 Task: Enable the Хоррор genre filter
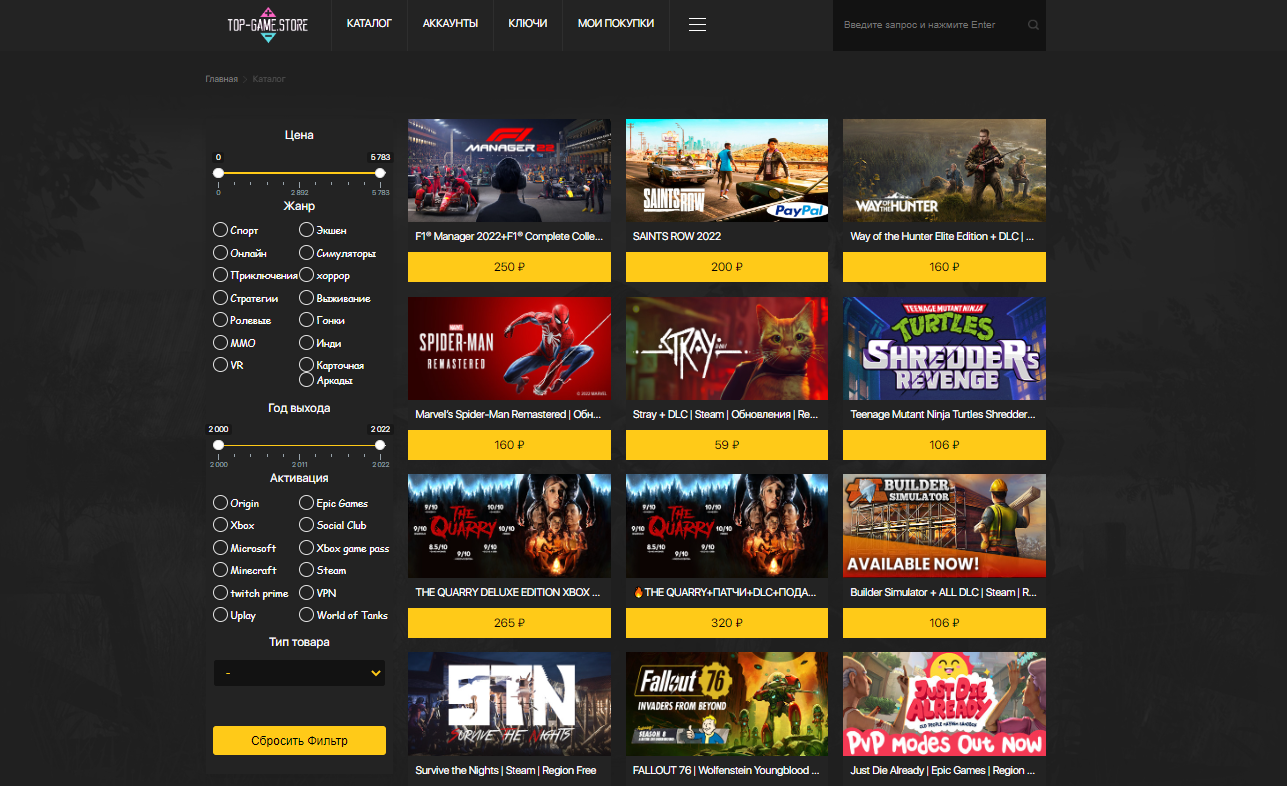307,275
